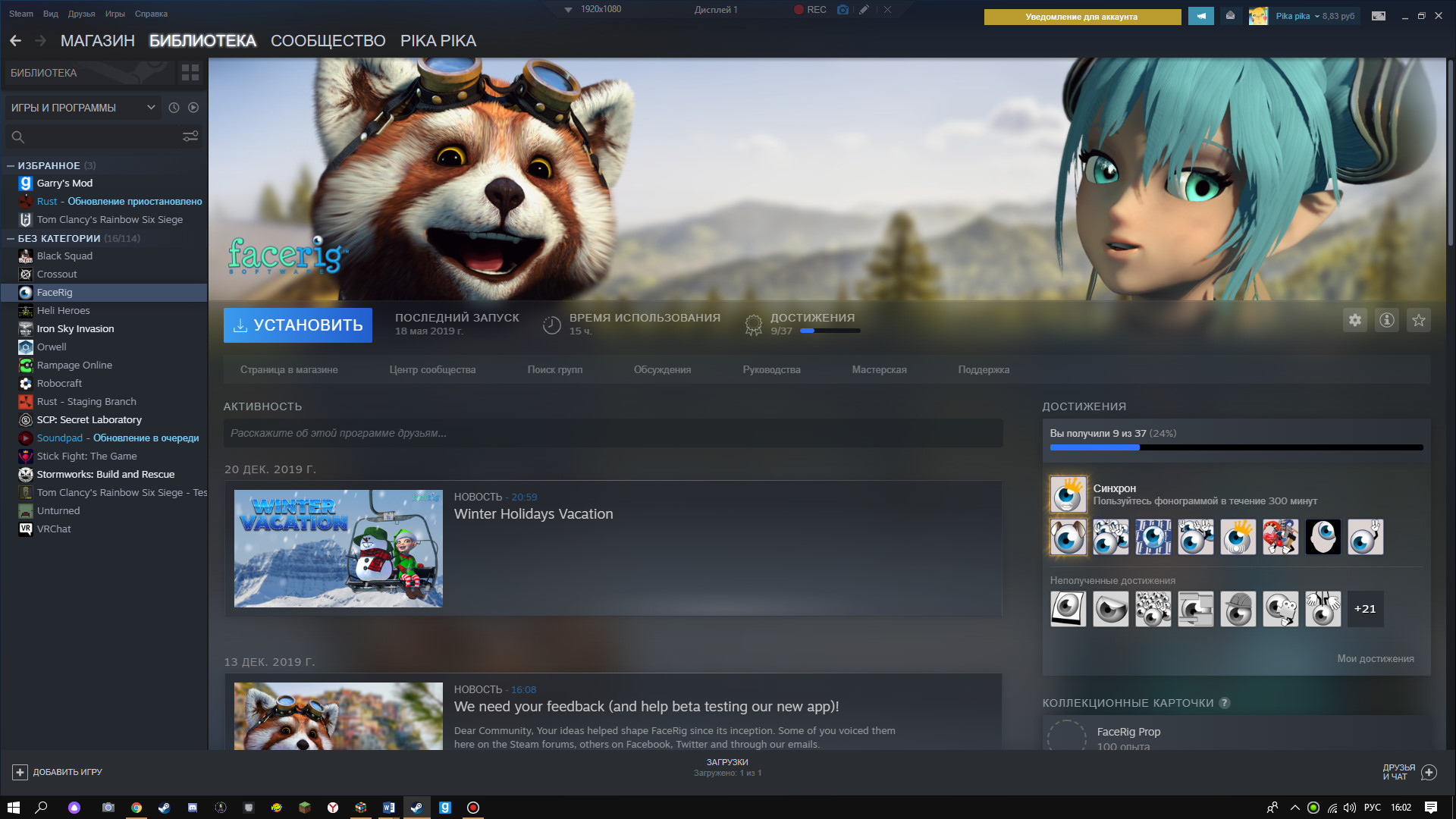The width and height of the screenshot is (1456, 819).
Task: Open FaceRig settings gear icon
Action: point(1355,320)
